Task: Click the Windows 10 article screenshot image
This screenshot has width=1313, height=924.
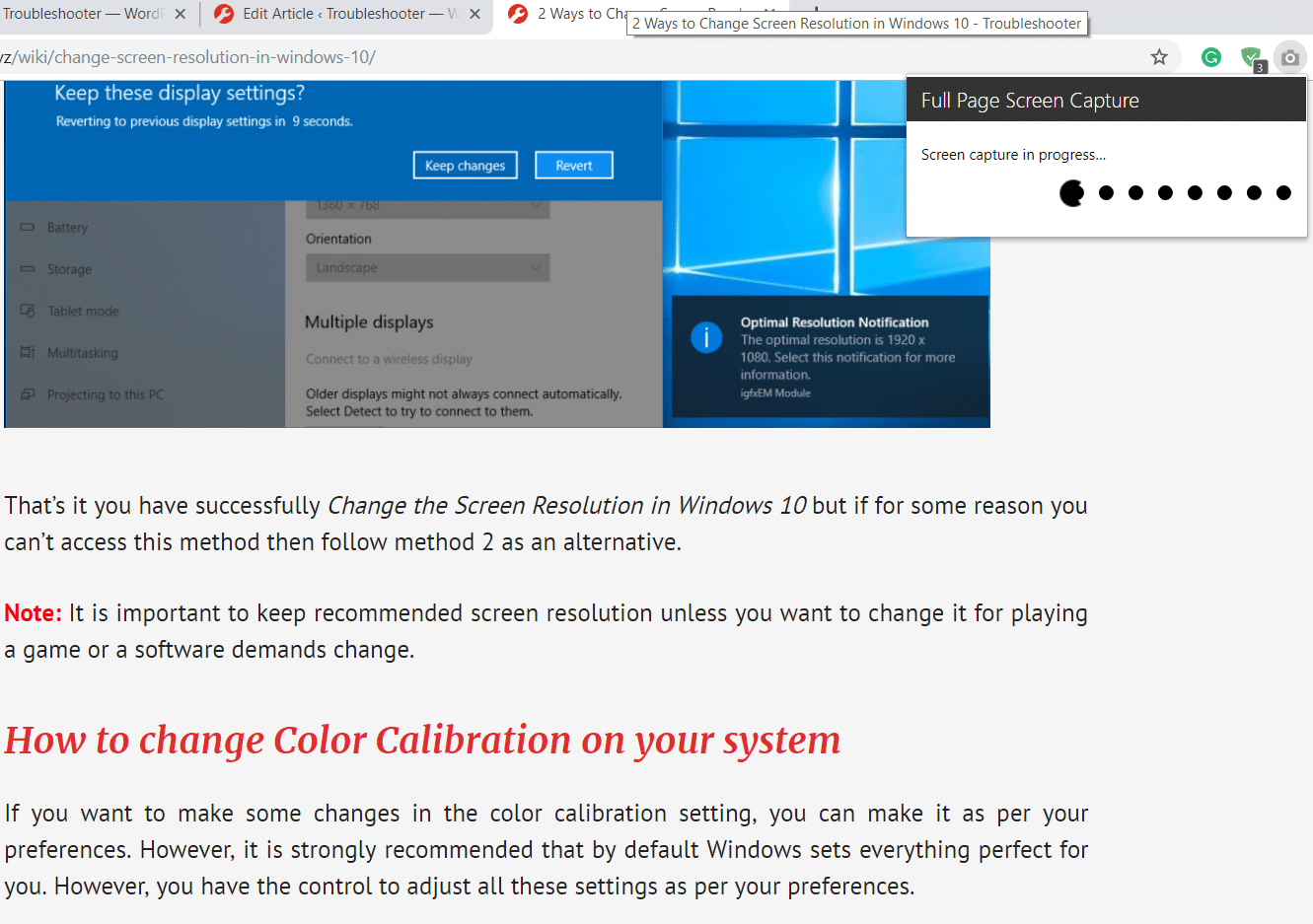Action: click(x=497, y=254)
